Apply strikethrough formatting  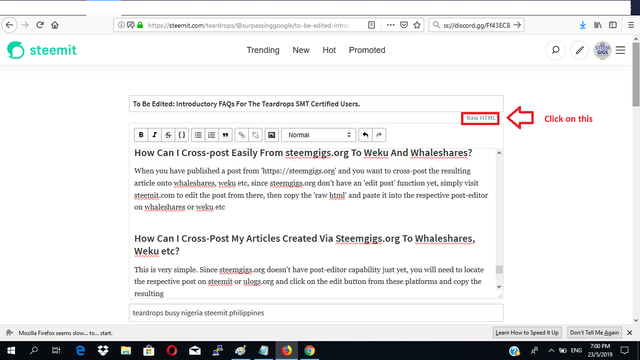[x=168, y=135]
